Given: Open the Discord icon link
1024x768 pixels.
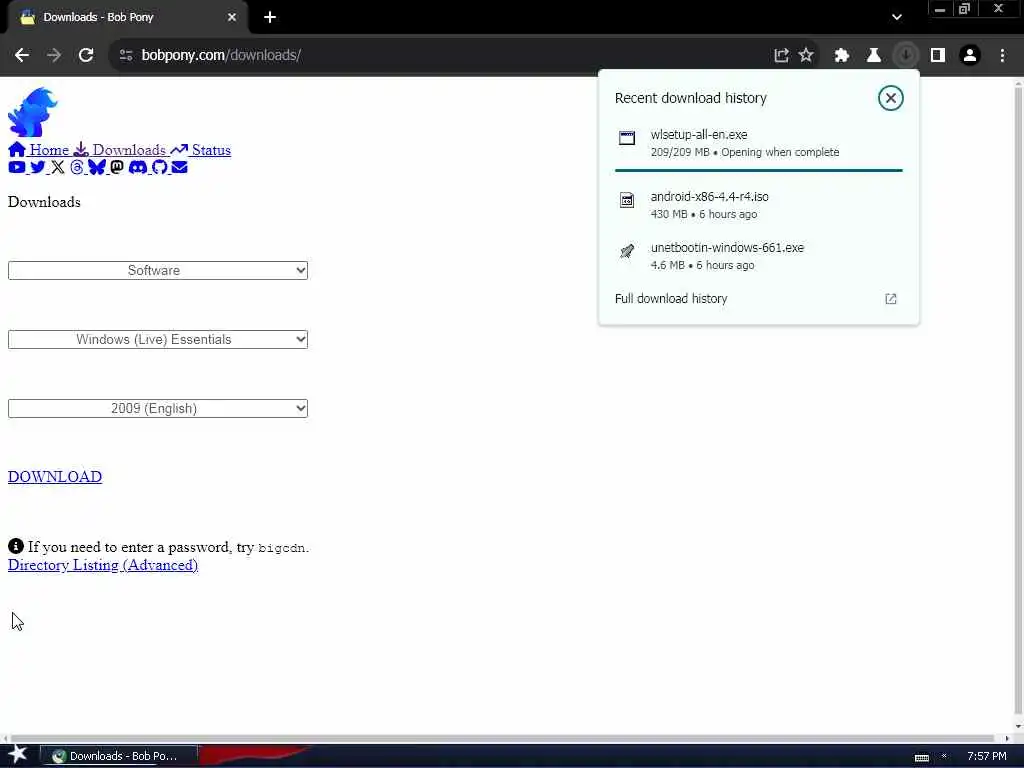Looking at the screenshot, I should pyautogui.click(x=138, y=167).
